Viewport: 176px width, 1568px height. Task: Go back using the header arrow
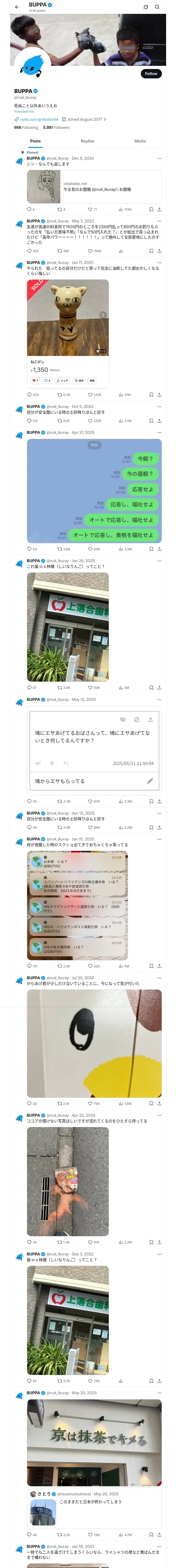(x=17, y=7)
